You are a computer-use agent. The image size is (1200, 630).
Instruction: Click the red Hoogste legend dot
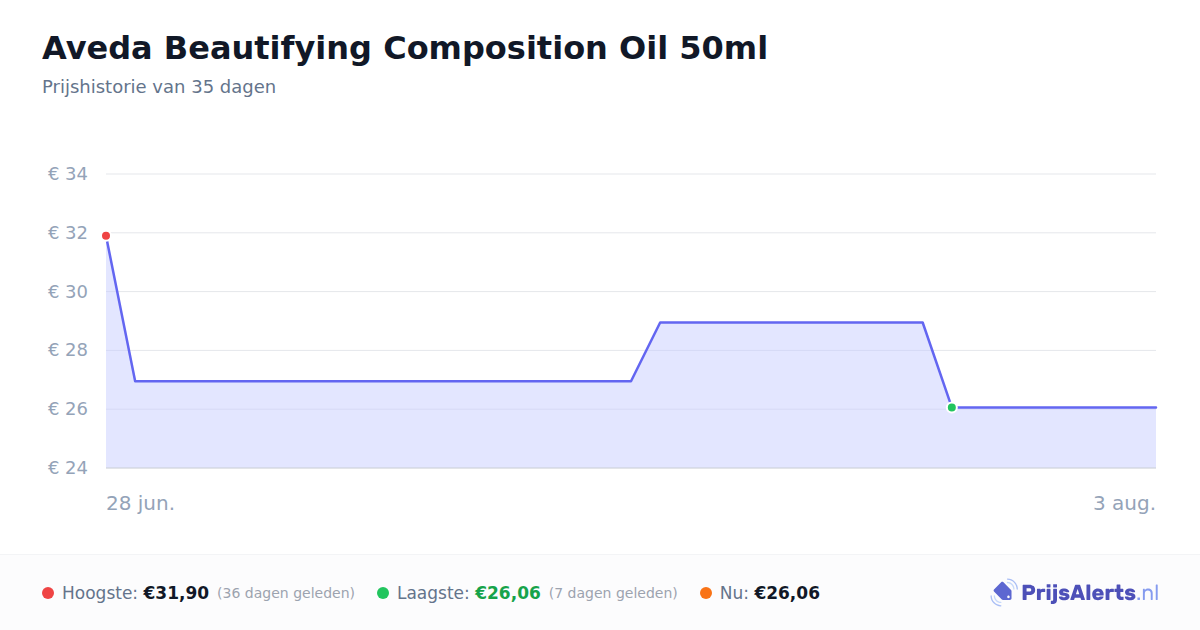(48, 593)
